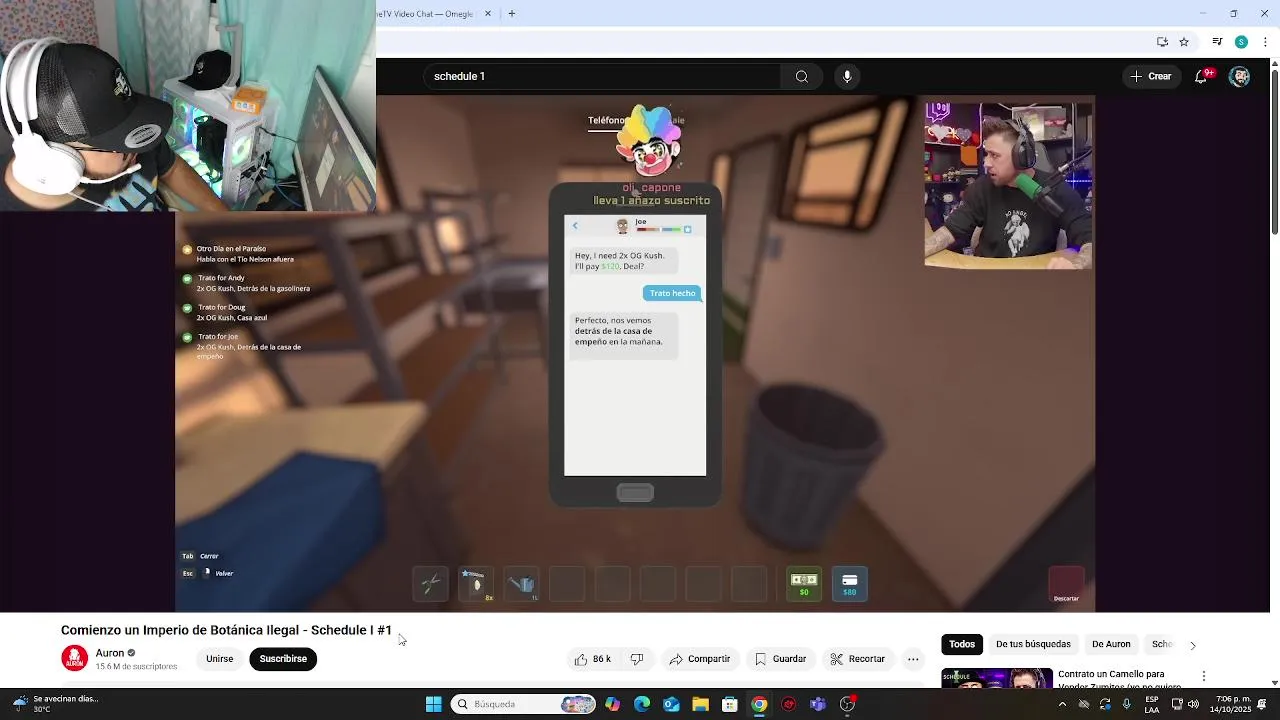Click the in-video phone home button

pos(635,492)
